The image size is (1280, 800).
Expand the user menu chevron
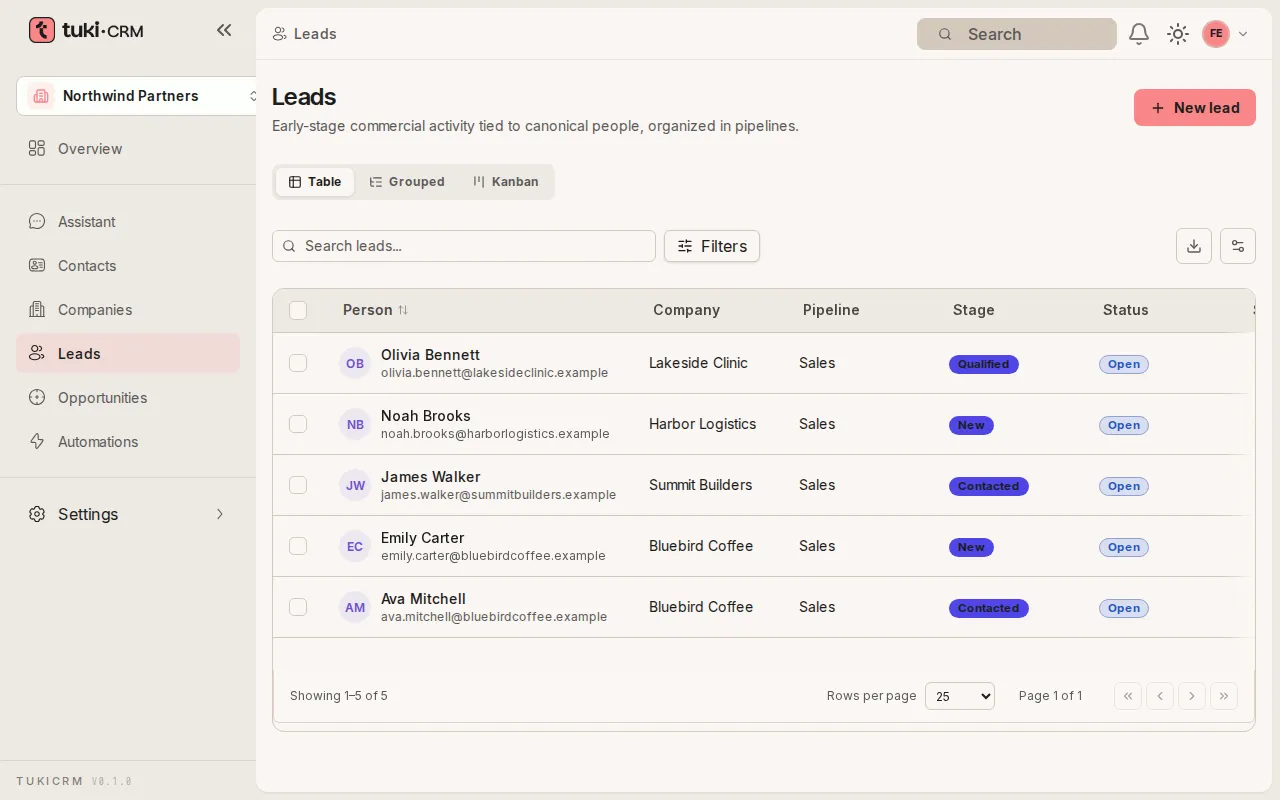click(x=1243, y=34)
